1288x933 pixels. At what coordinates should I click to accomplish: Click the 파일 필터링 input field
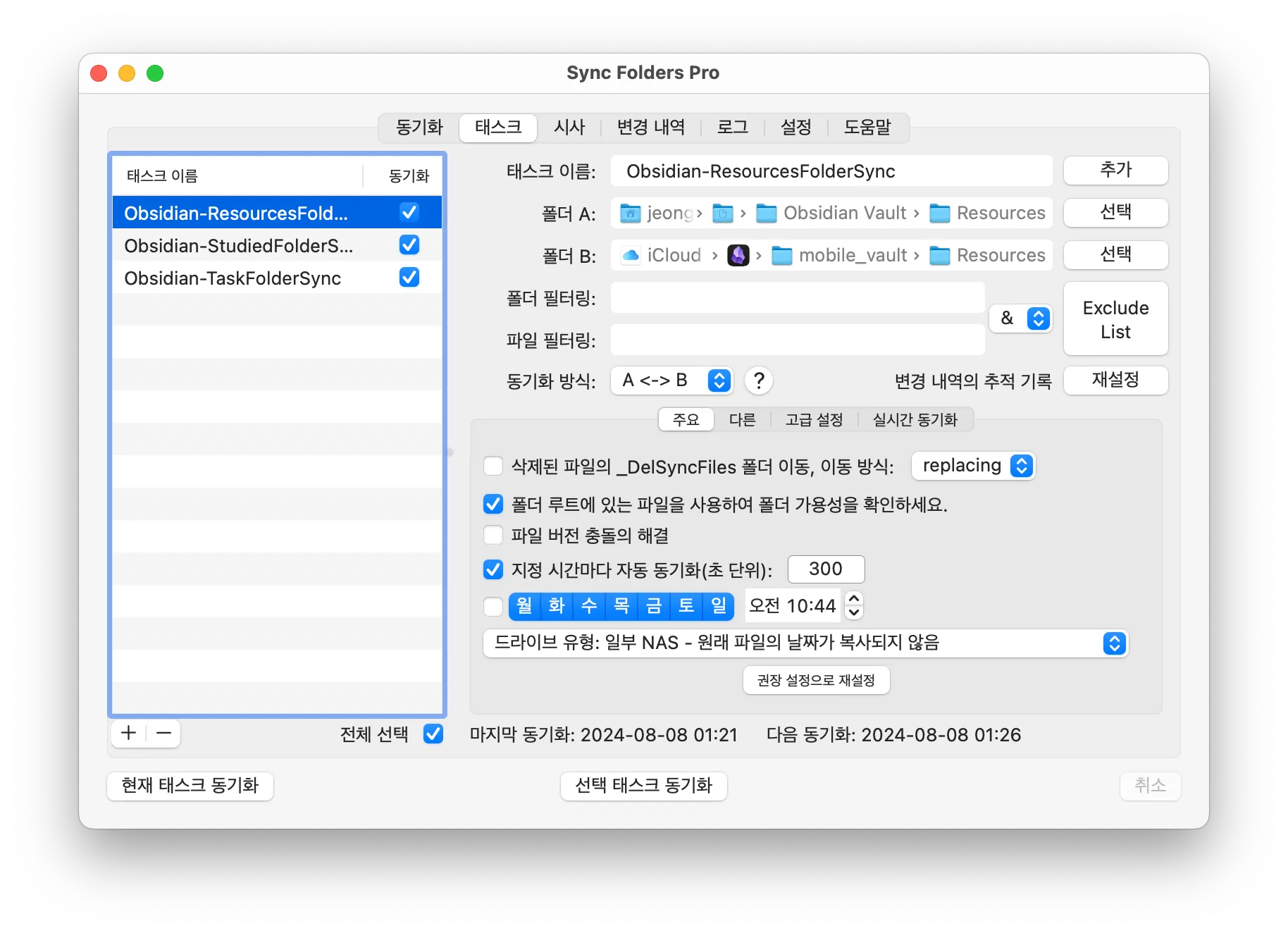(798, 340)
